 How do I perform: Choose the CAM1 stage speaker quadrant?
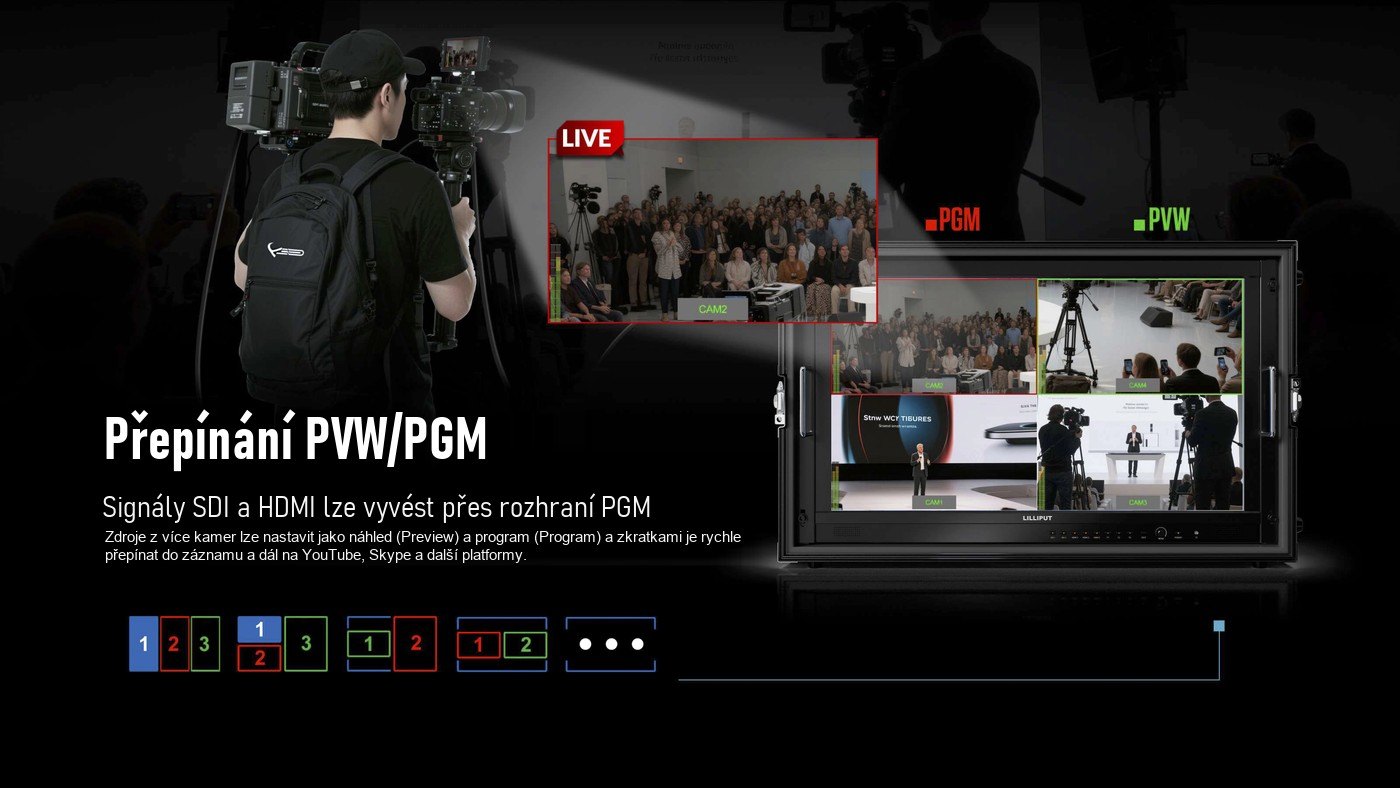click(934, 452)
